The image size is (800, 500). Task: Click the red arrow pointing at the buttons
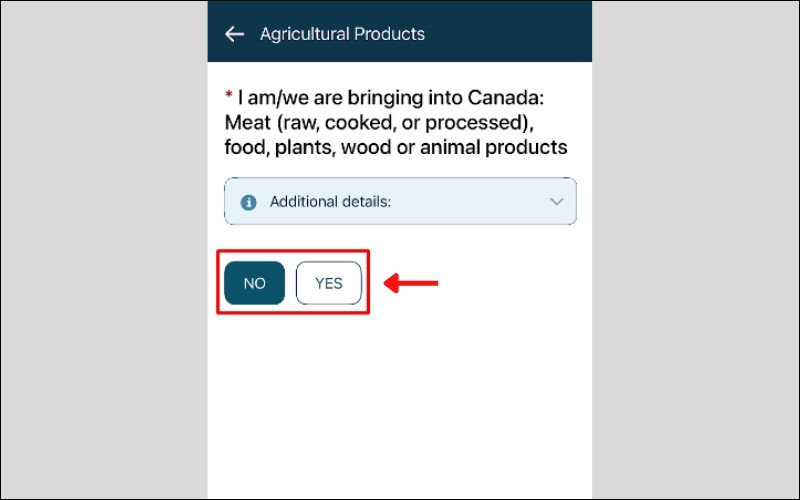point(412,284)
